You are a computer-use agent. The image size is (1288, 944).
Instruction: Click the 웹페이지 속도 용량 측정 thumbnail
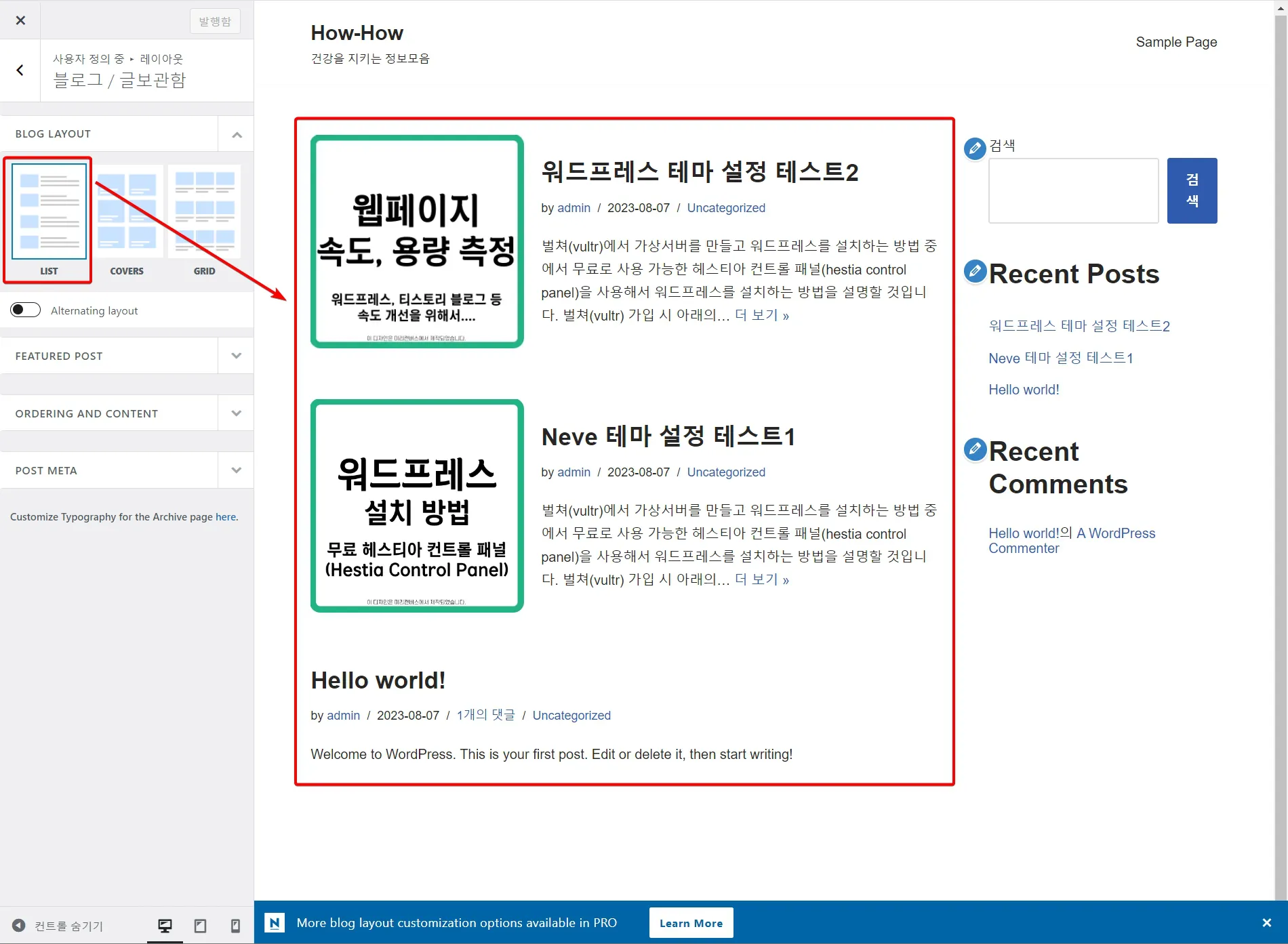tap(417, 241)
